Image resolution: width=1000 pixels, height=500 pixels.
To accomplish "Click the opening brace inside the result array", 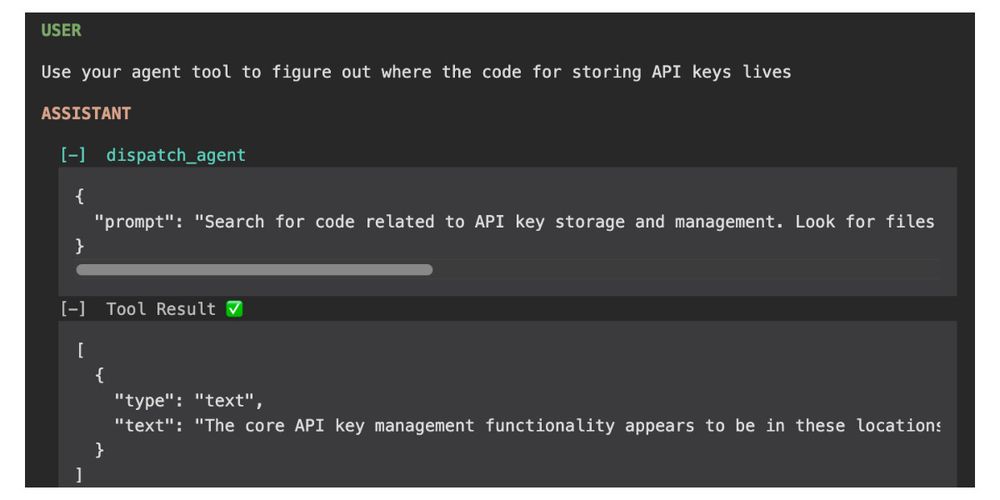I will coord(99,375).
